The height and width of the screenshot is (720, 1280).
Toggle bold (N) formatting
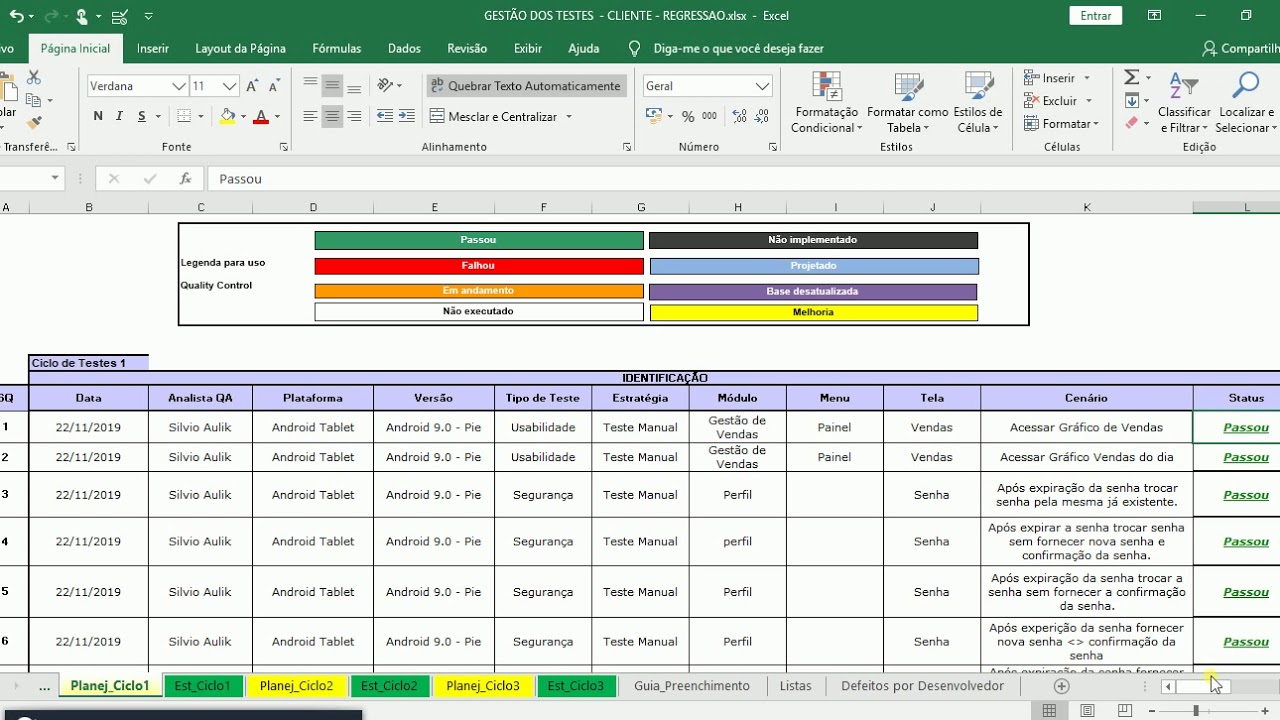98,117
